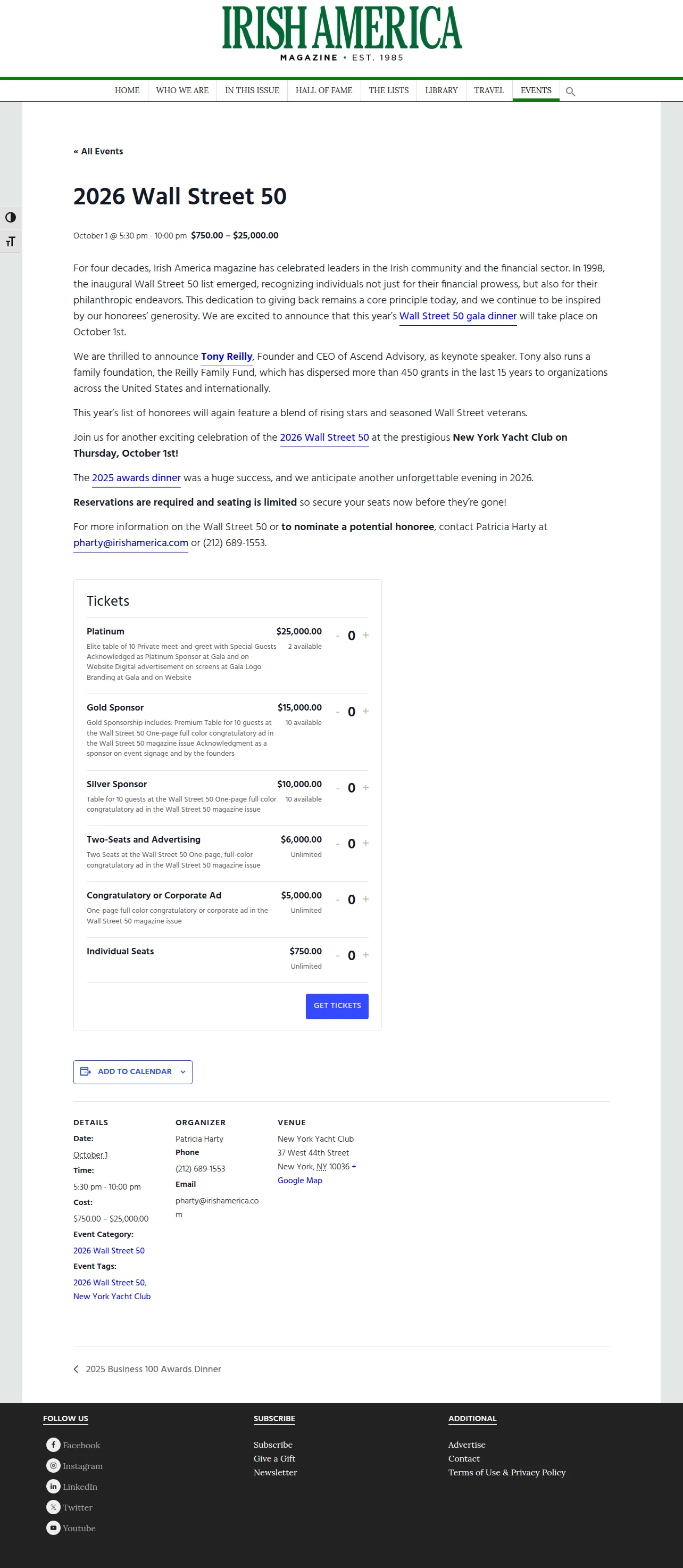This screenshot has height=1568, width=683.
Task: Open Youtube social icon in footer
Action: click(x=54, y=1527)
